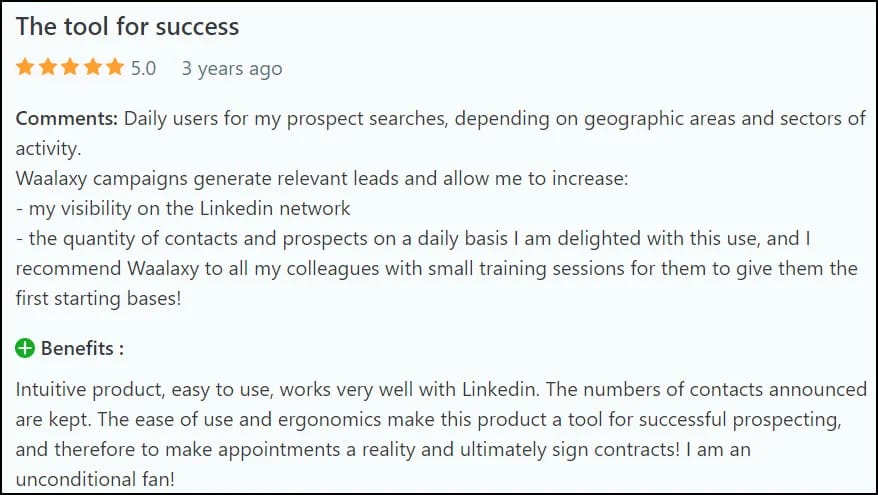Viewport: 878px width, 495px height.
Task: Click the third orange rating star
Action: [x=70, y=67]
